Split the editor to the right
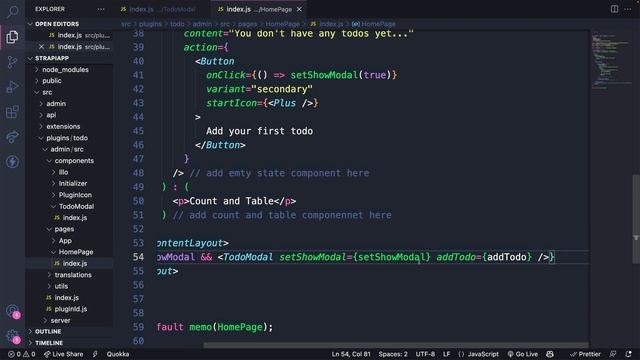Image resolution: width=640 pixels, height=360 pixels. pos(614,9)
